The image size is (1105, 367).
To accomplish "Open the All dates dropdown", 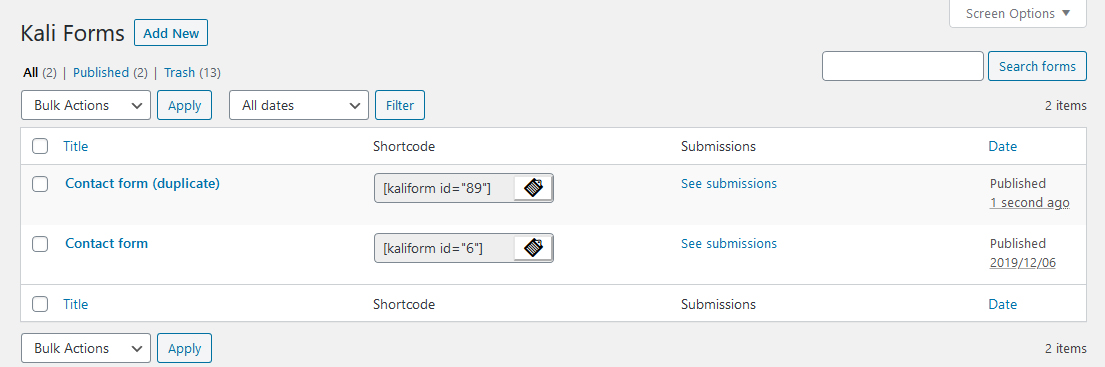I will click(299, 105).
